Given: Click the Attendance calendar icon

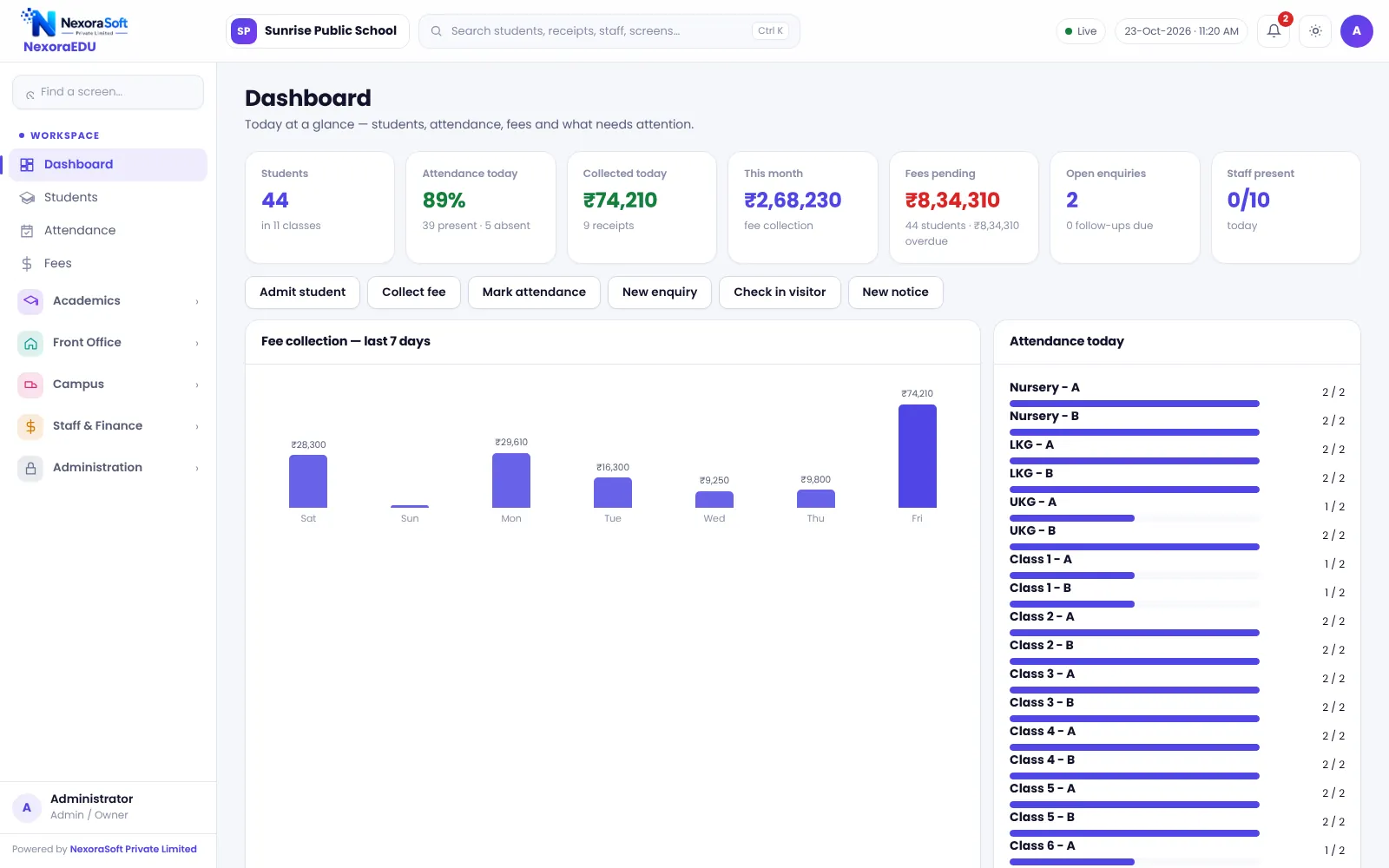Looking at the screenshot, I should point(27,231).
